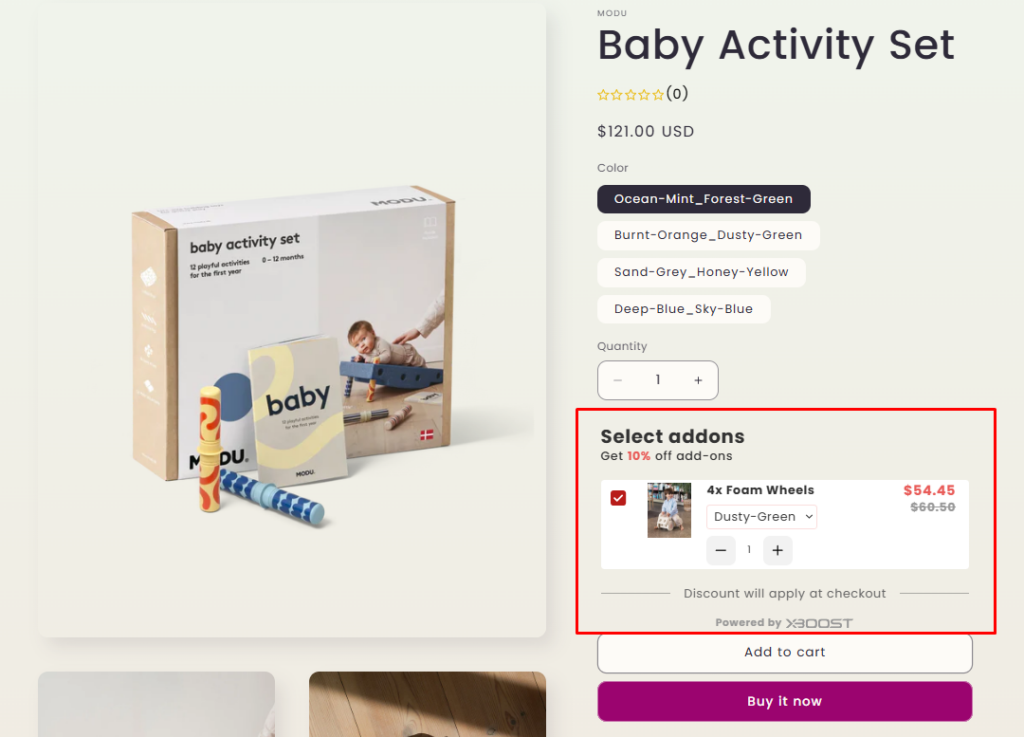Click the X-Boost logo
The width and height of the screenshot is (1024, 737).
coord(818,623)
